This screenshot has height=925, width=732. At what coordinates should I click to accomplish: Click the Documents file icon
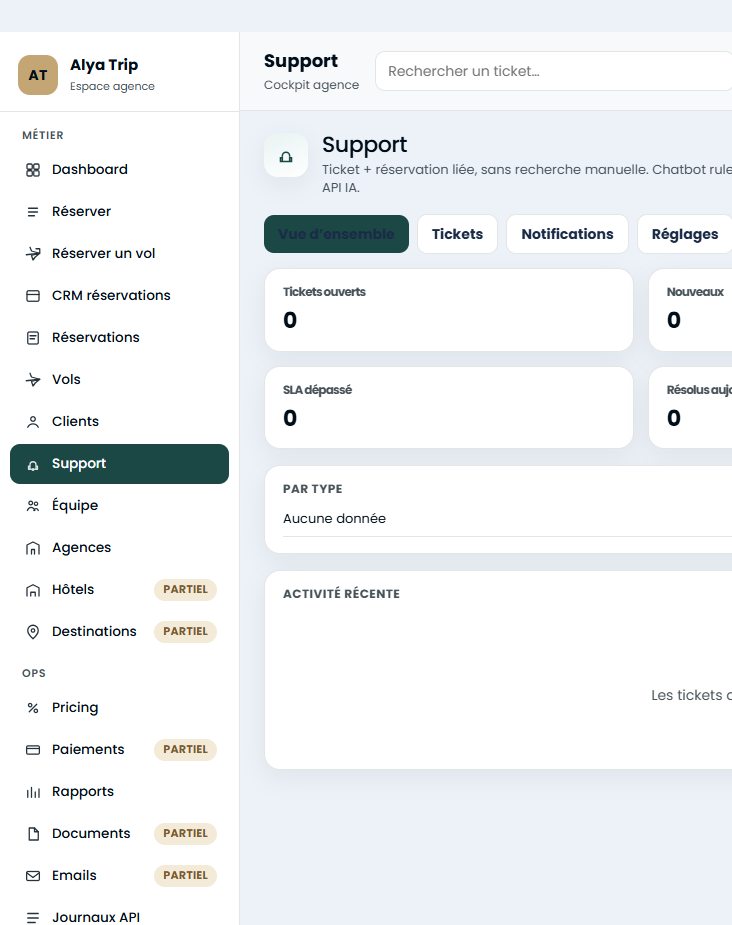33,834
